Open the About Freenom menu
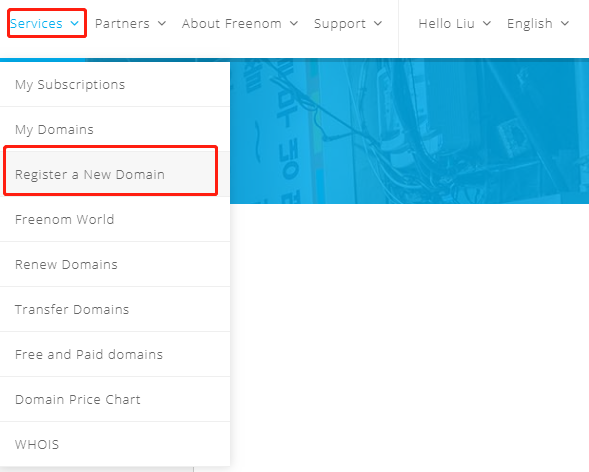Image resolution: width=589 pixels, height=472 pixels. coord(240,24)
